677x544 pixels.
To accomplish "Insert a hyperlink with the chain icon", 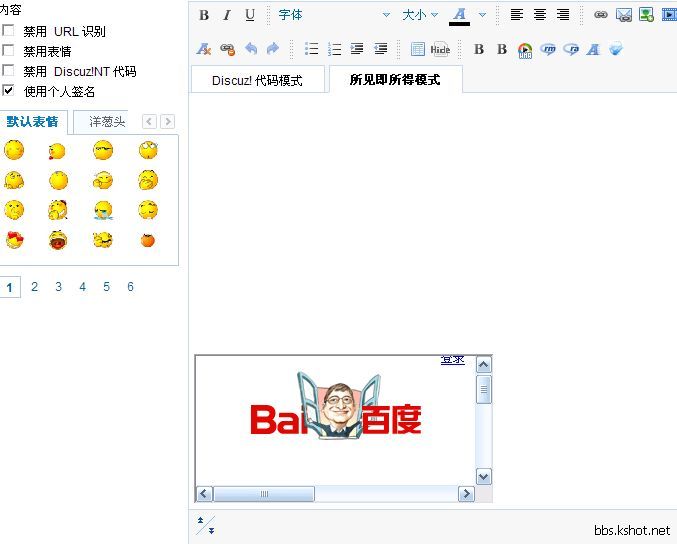I will click(601, 15).
